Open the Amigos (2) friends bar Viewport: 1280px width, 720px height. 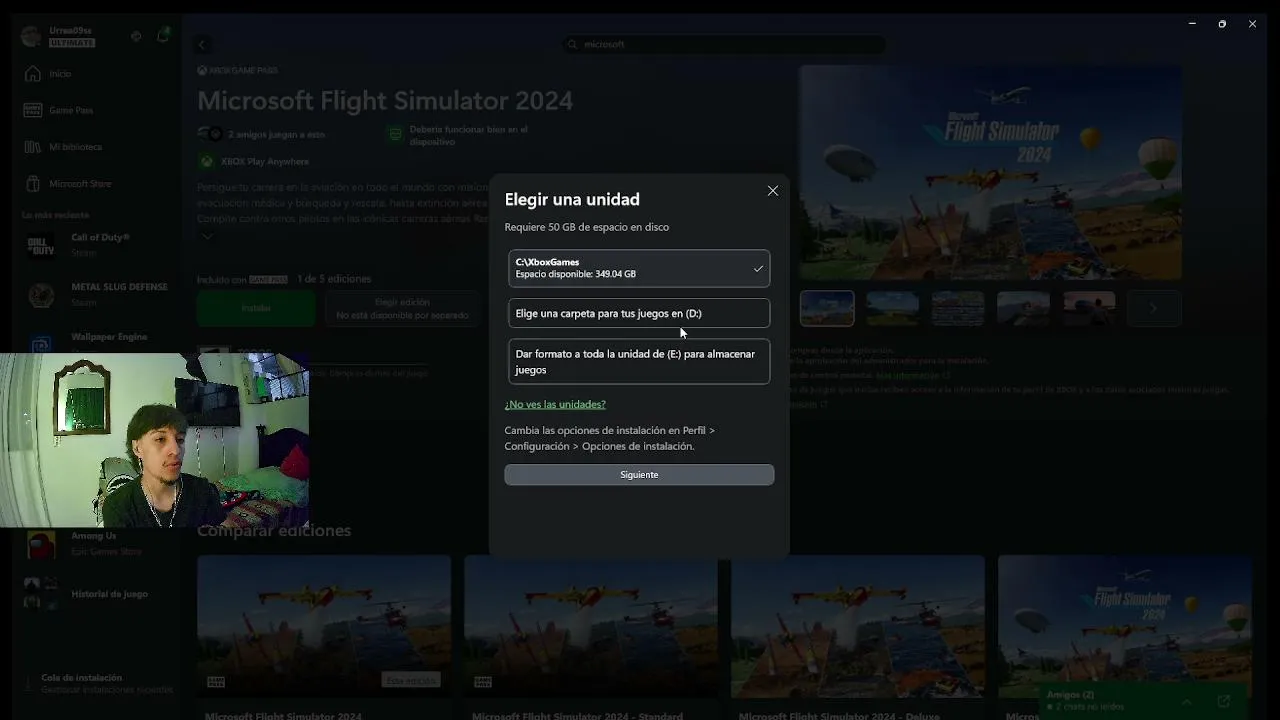[x=1143, y=700]
